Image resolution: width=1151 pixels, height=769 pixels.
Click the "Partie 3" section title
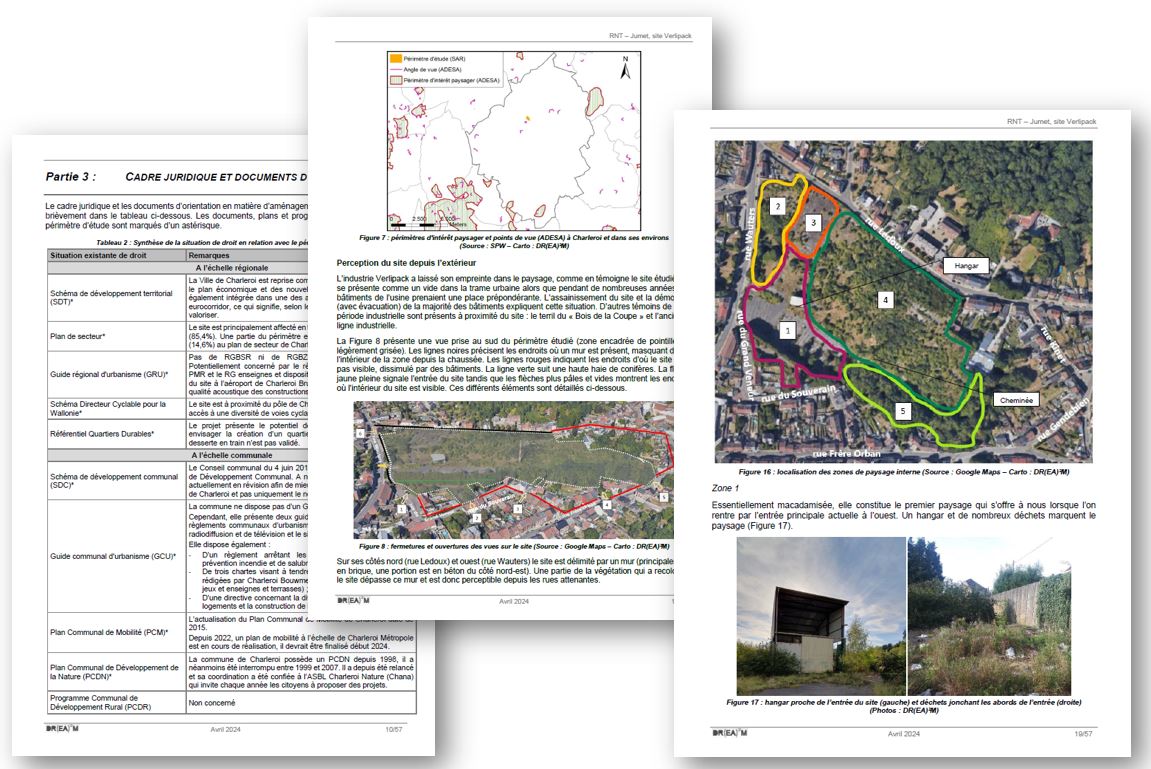pyautogui.click(x=71, y=176)
